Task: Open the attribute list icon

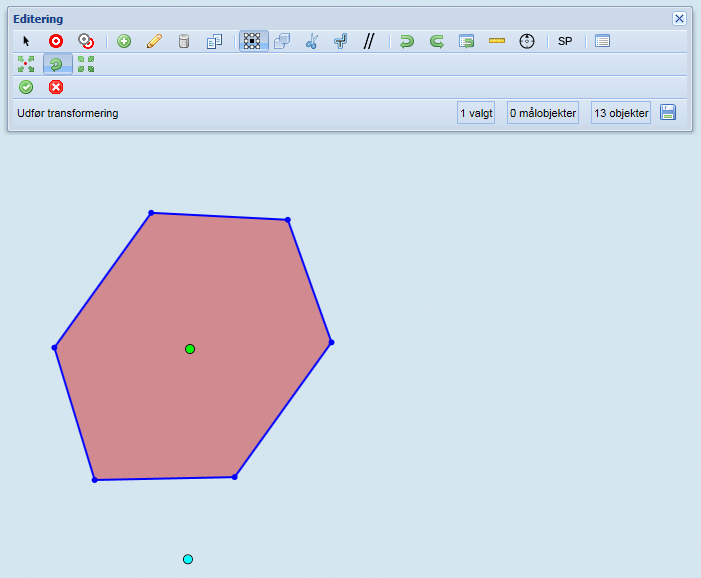Action: [602, 41]
